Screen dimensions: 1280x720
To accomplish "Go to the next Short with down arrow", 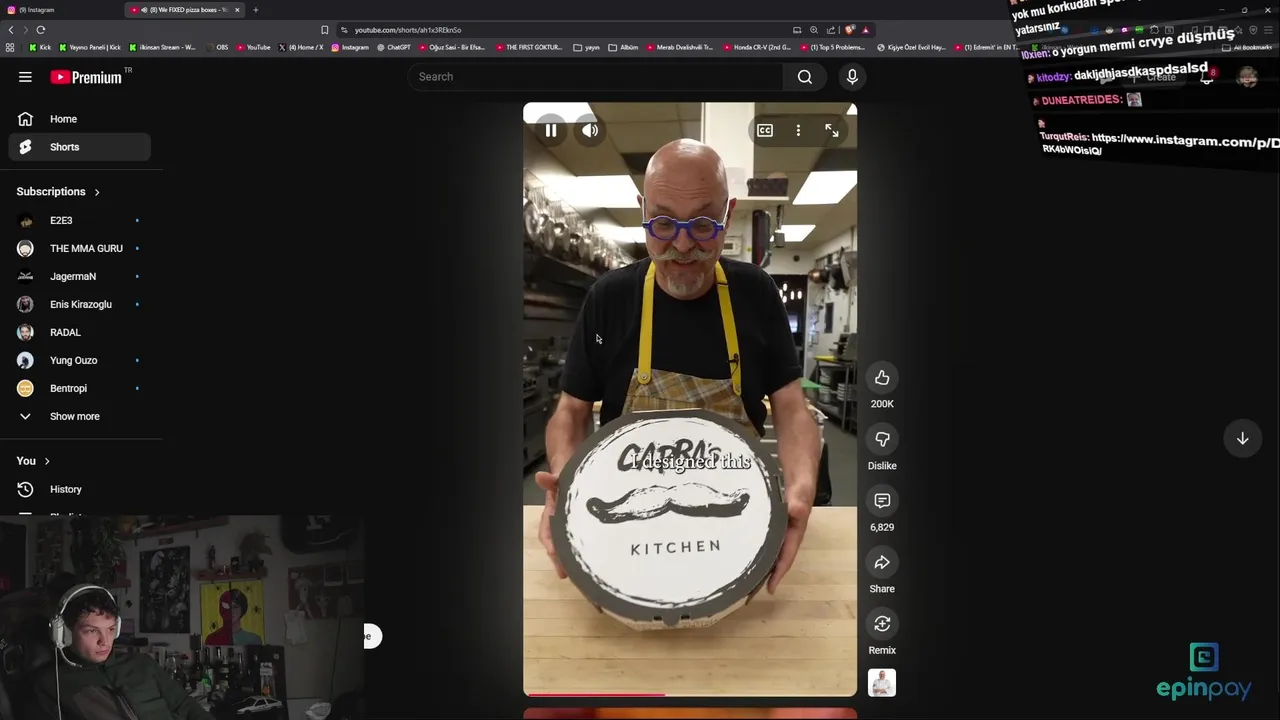I will tap(1242, 438).
